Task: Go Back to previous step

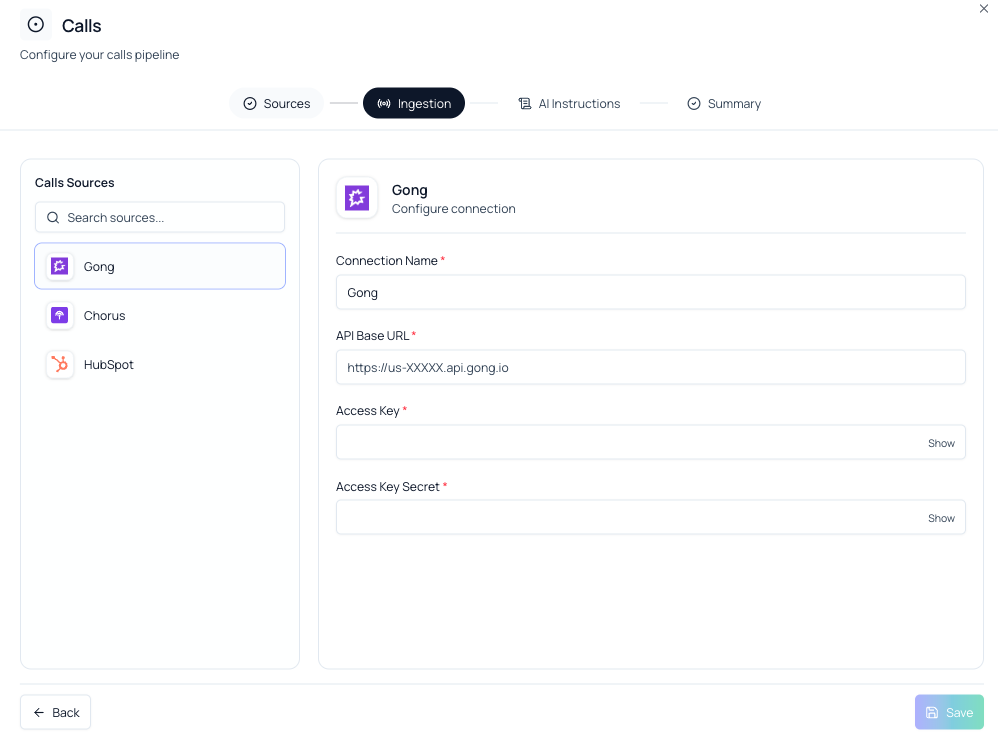Action: point(55,712)
